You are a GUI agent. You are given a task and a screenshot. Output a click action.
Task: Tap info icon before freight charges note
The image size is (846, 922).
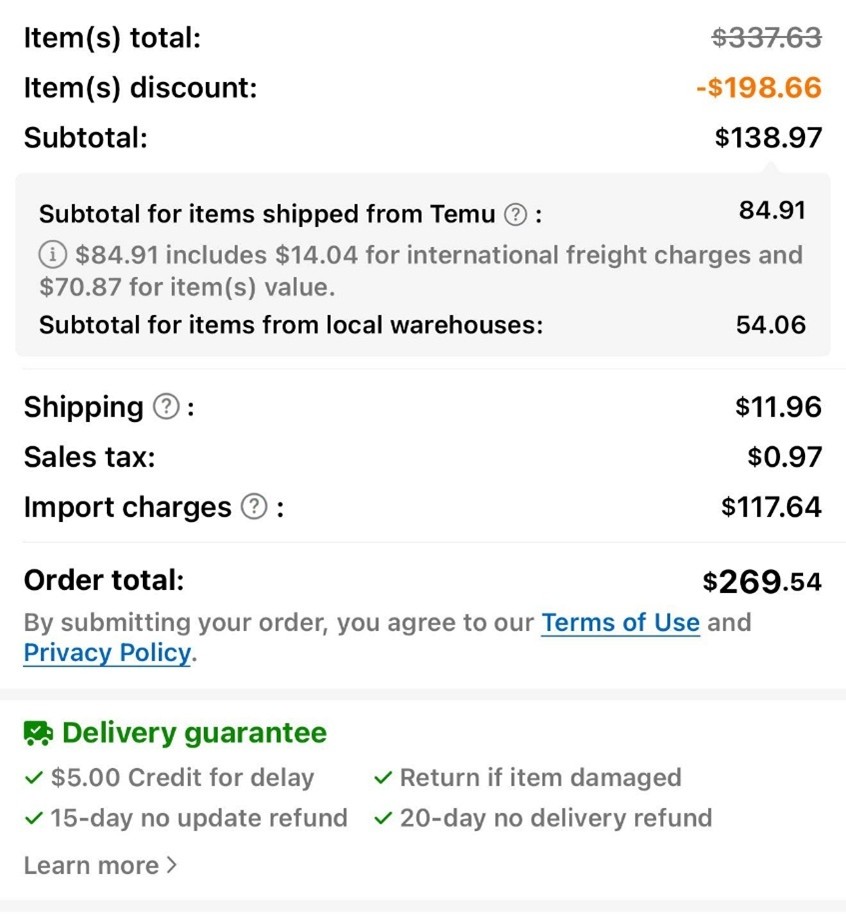[52, 255]
